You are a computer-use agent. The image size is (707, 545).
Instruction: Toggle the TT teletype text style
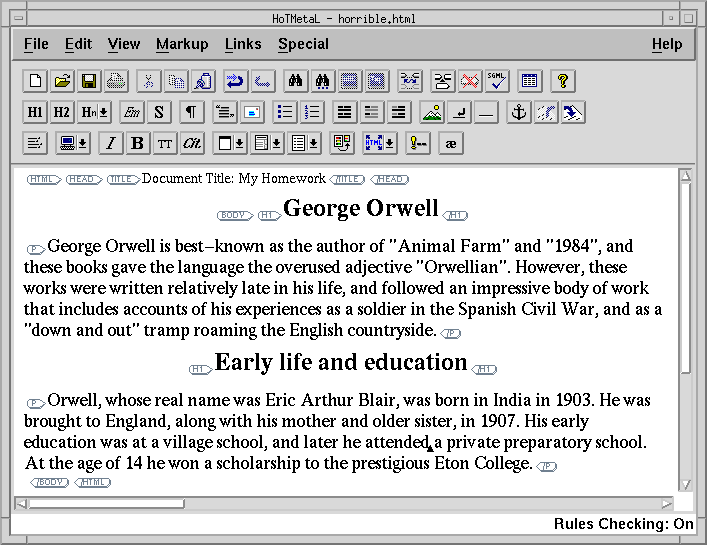(165, 143)
